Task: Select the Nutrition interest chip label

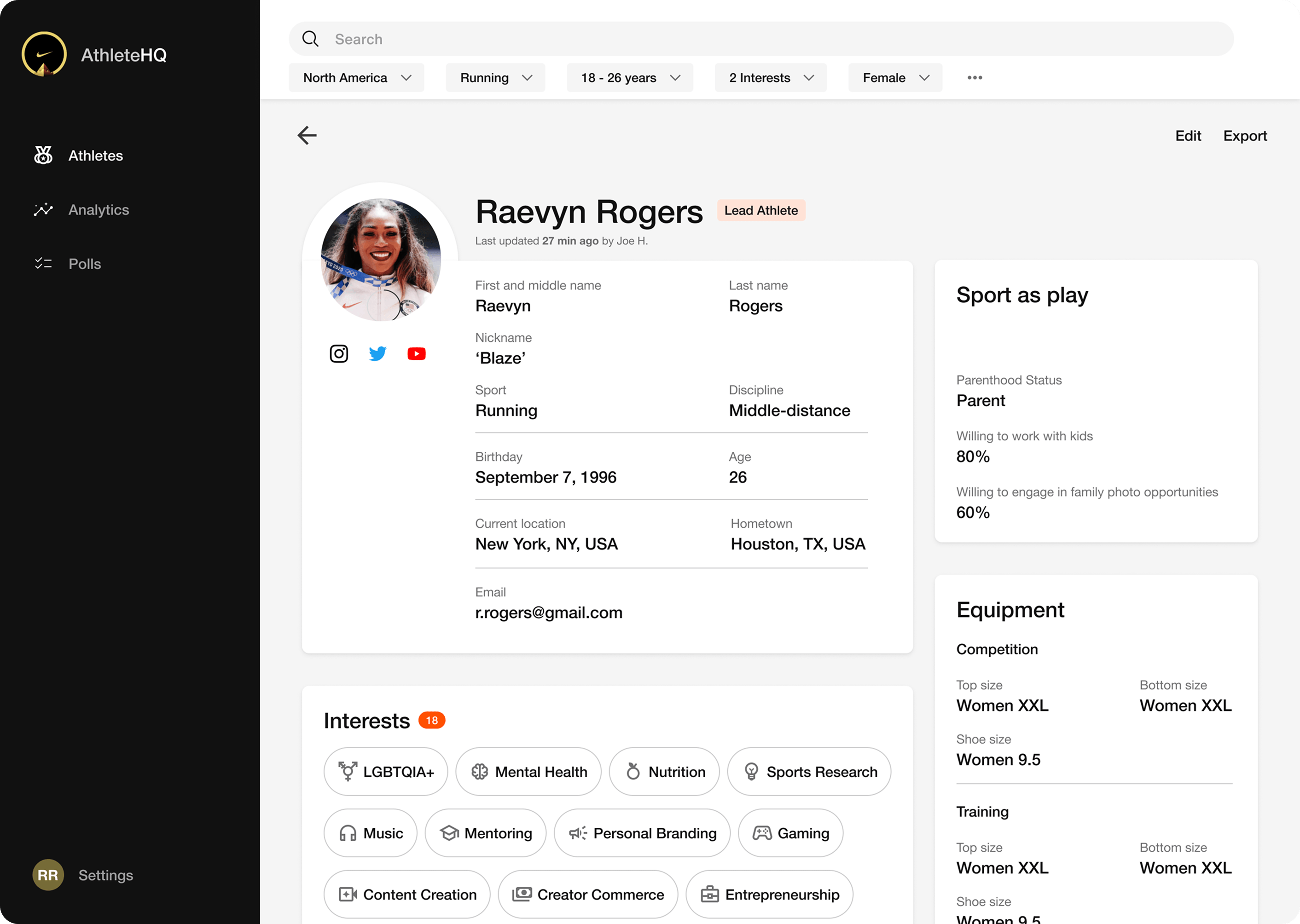Action: [x=677, y=772]
